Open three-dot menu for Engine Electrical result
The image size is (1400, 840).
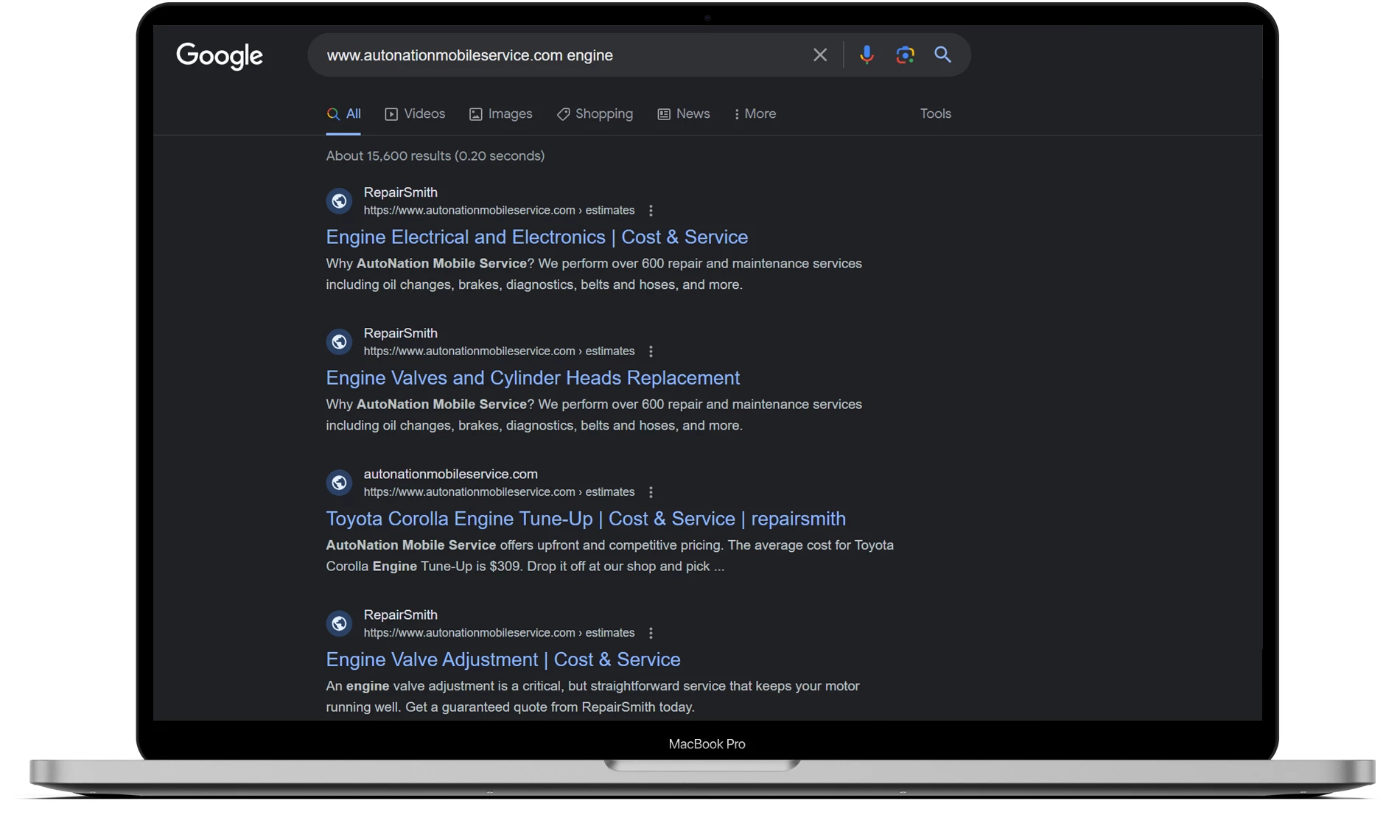[651, 211]
